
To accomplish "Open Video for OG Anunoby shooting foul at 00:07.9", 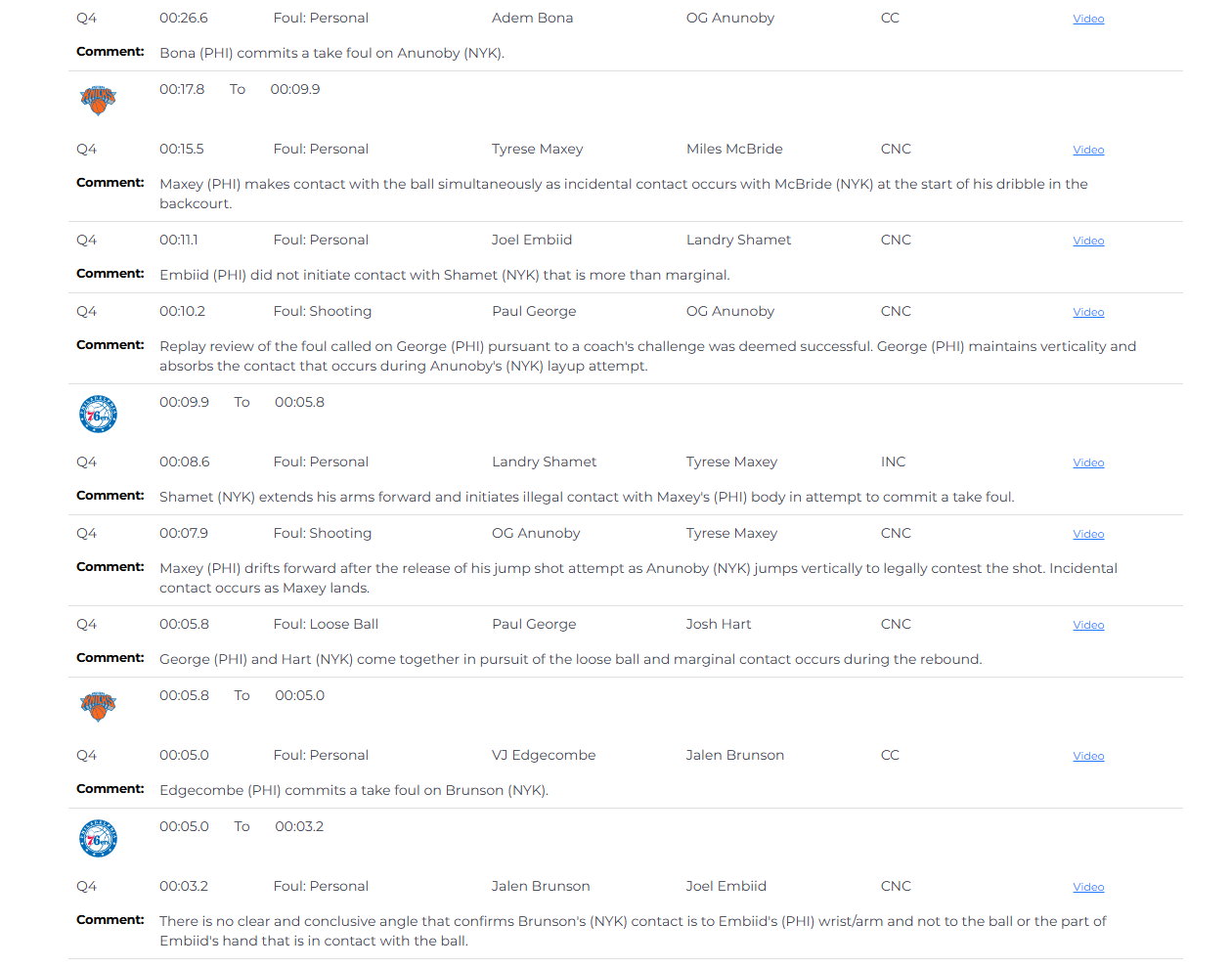I will tap(1088, 534).
